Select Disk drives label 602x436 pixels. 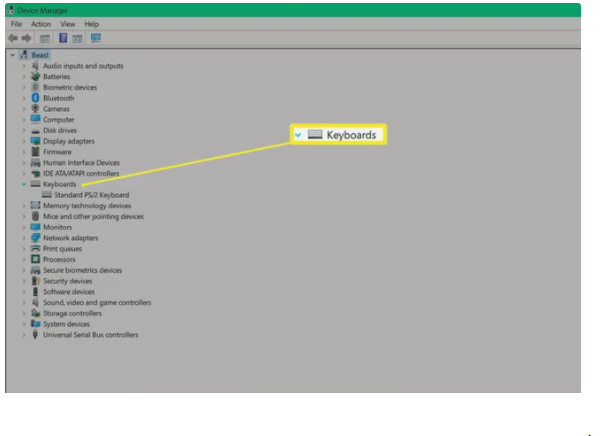click(60, 130)
